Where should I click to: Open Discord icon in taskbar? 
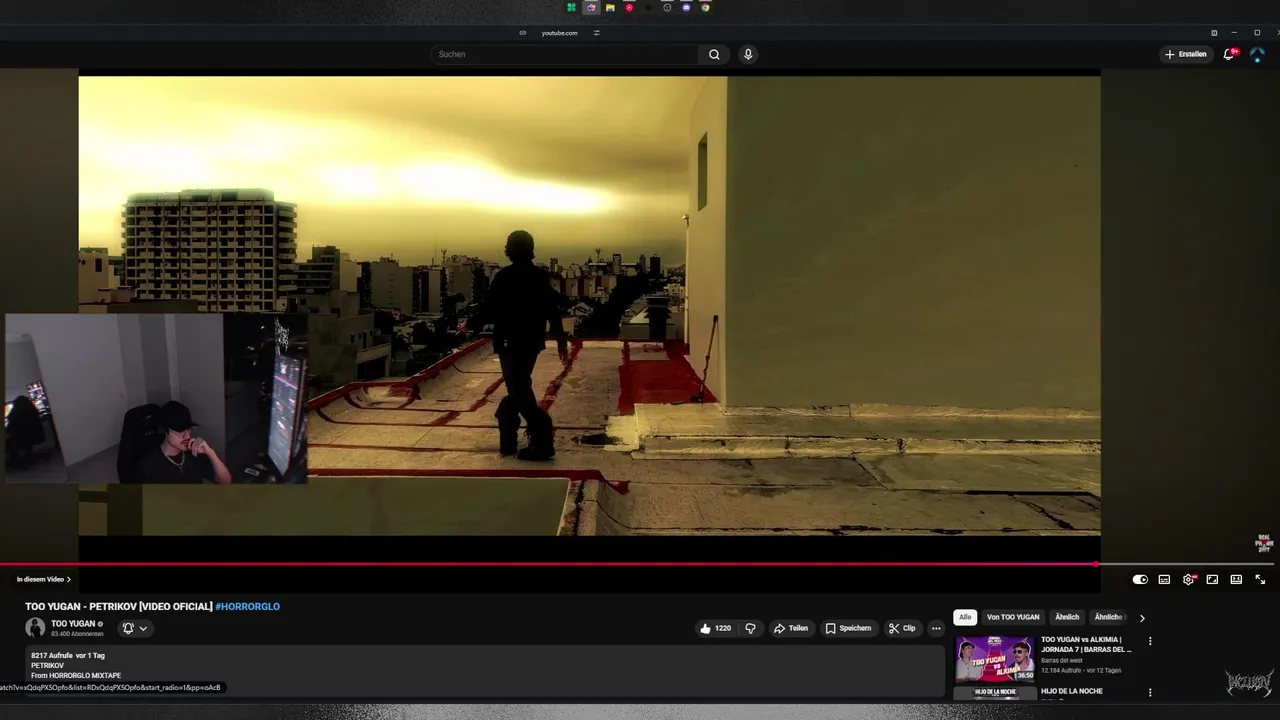[686, 8]
